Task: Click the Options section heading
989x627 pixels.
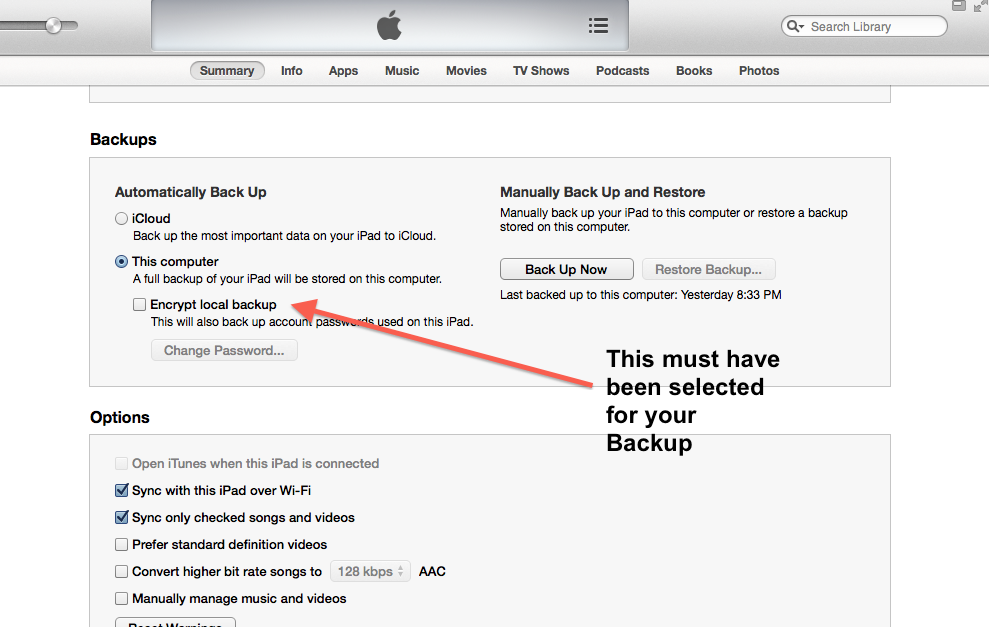Action: [120, 418]
